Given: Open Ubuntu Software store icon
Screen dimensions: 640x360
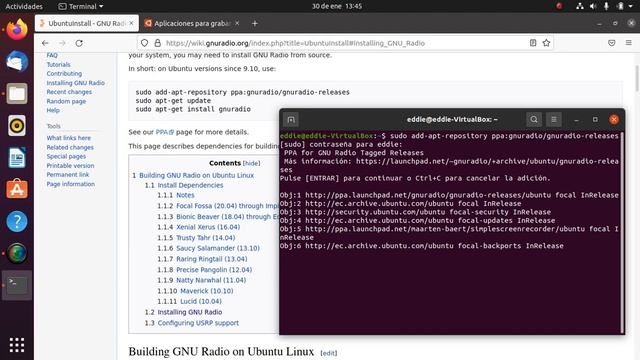Looking at the screenshot, I should 17,189.
